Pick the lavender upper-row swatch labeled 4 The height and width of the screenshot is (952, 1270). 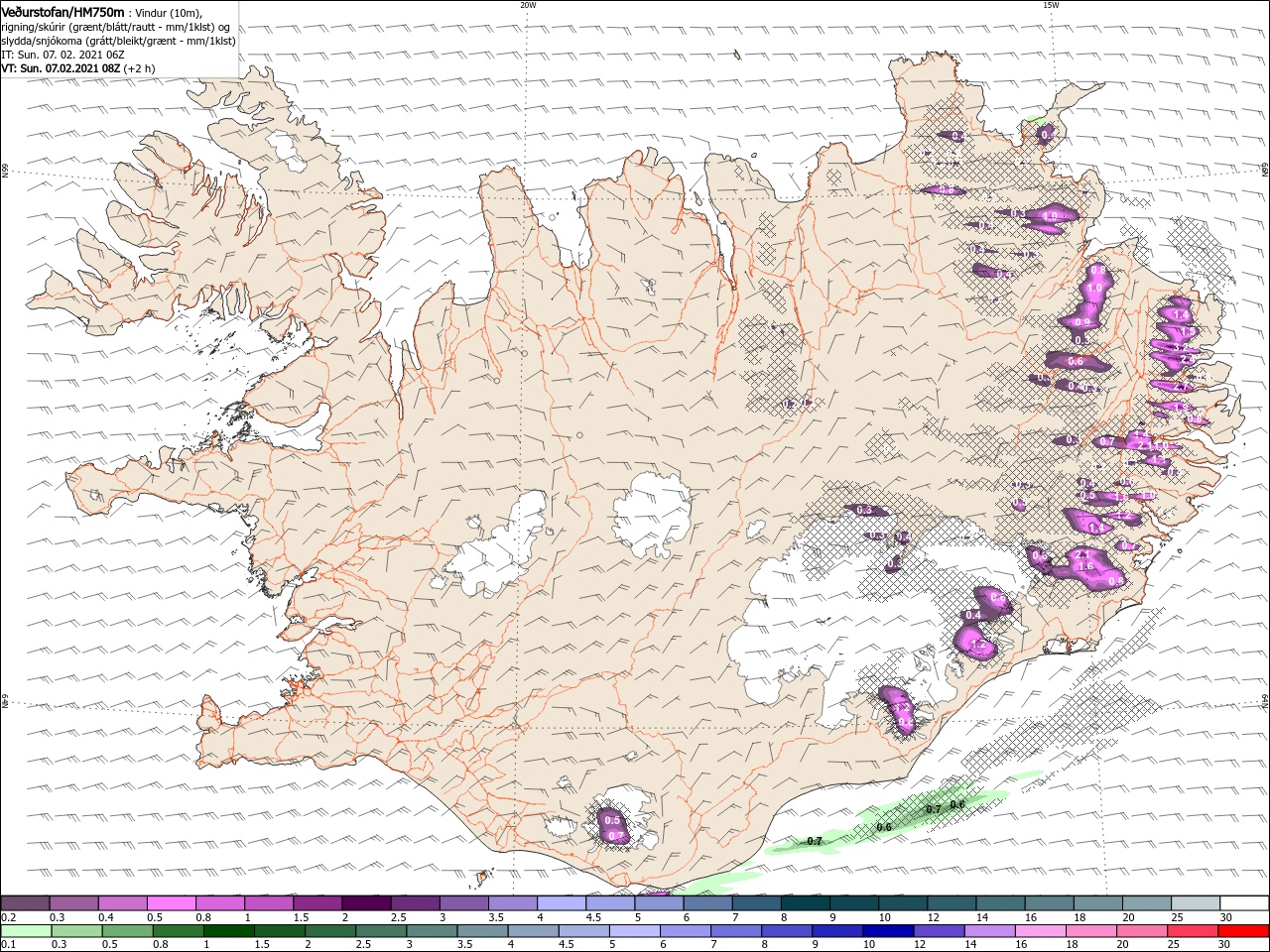coord(561,903)
